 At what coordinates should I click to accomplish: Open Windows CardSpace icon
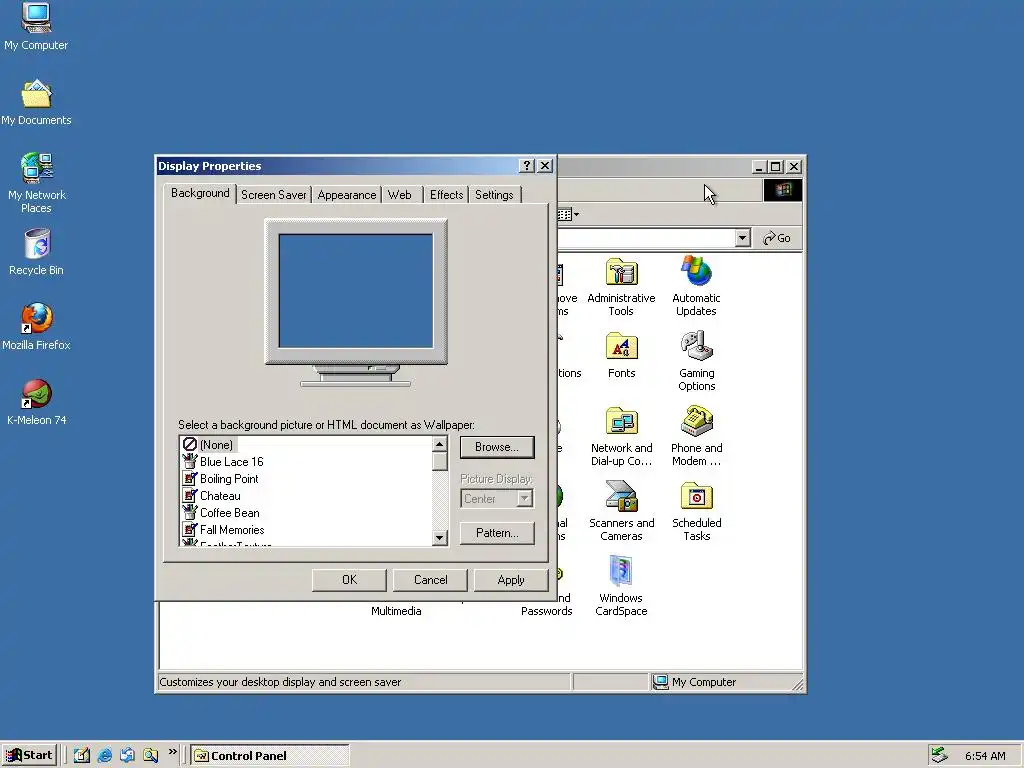pos(621,586)
